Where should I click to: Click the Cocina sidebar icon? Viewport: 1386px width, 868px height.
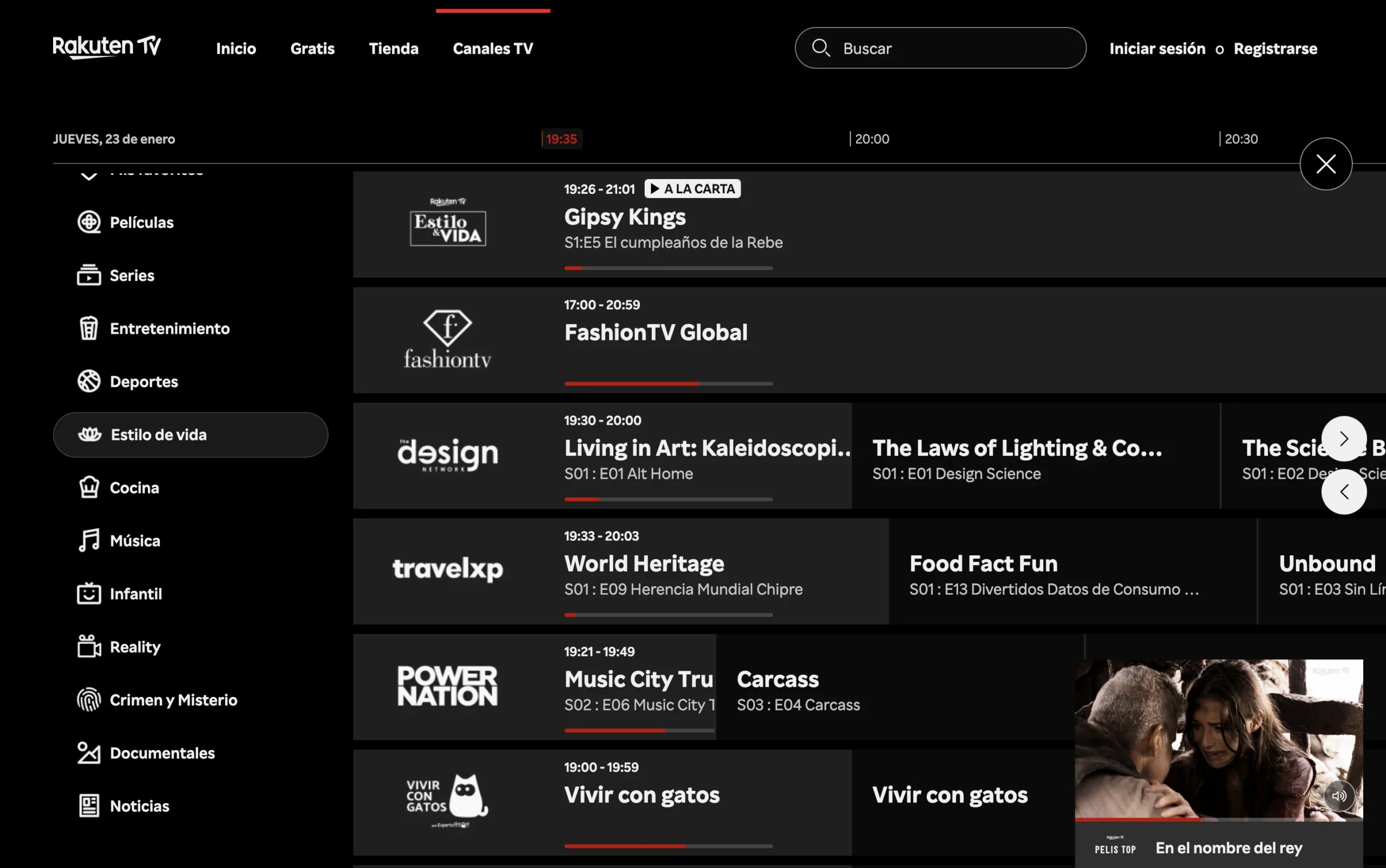tap(88, 487)
